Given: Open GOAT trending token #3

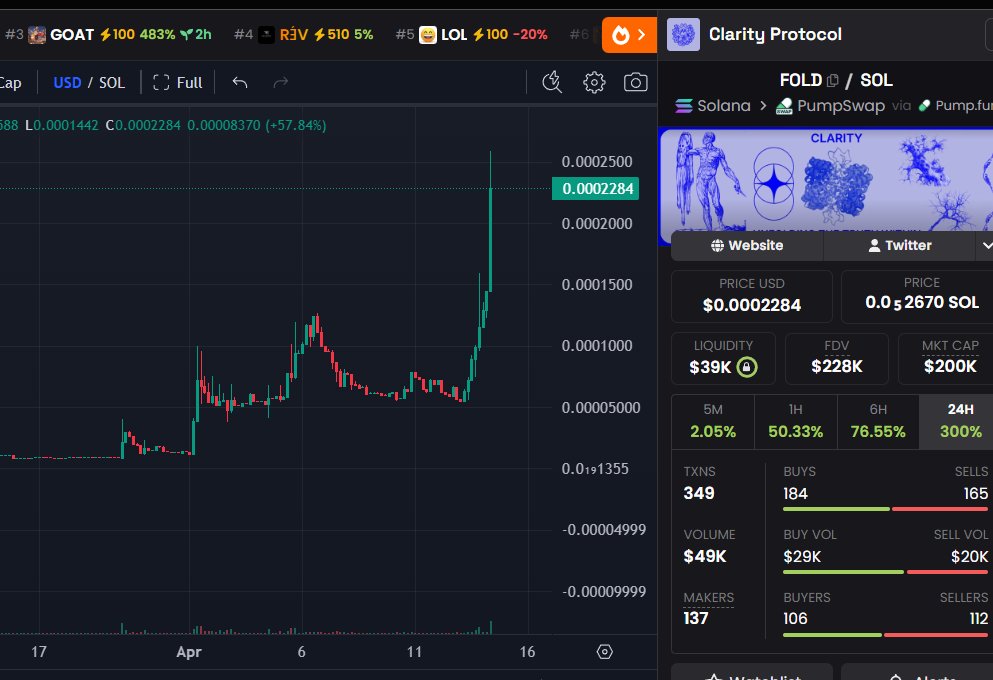Looking at the screenshot, I should (x=108, y=34).
